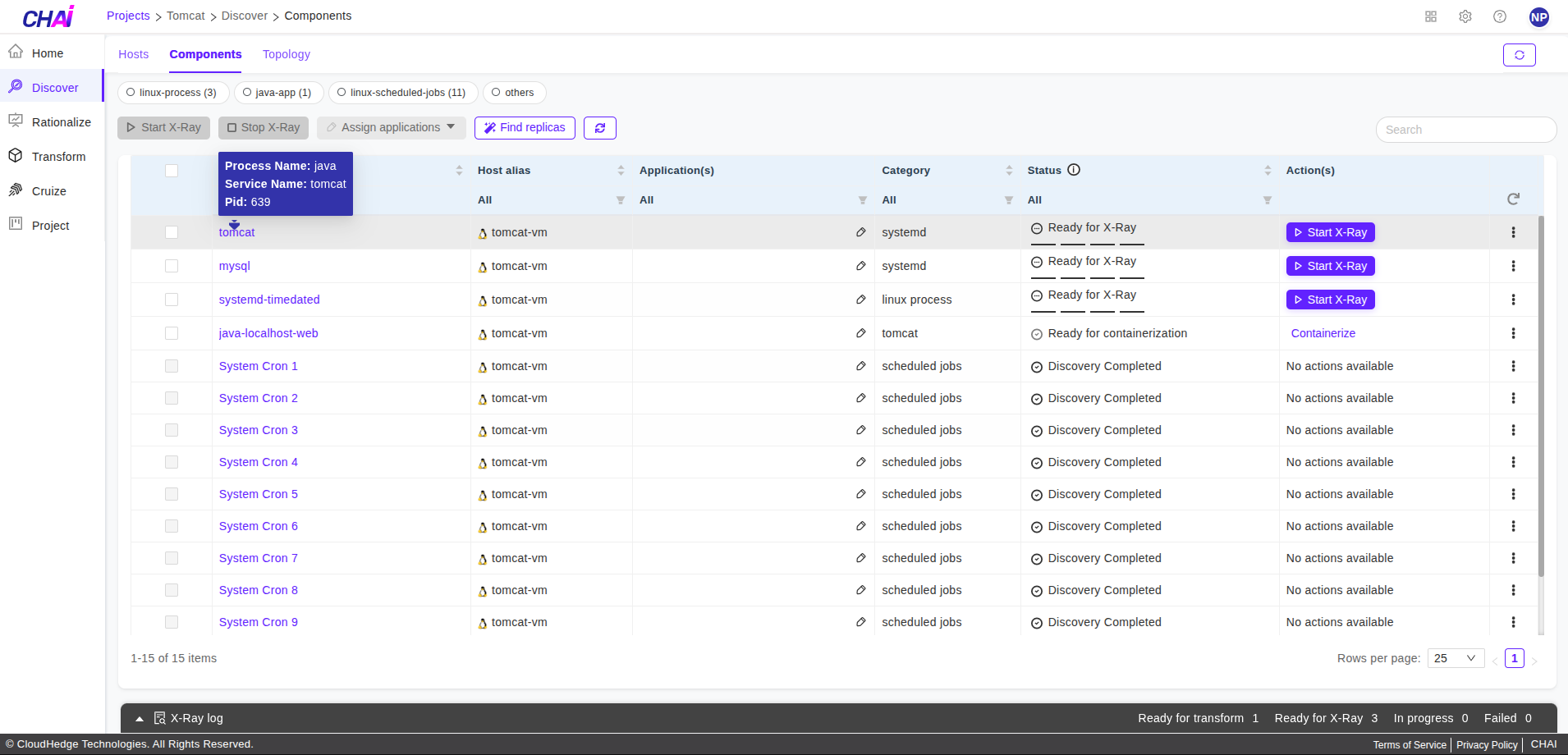Screen dimensions: 1568x755
Task: Filter the Category column
Action: 1009,200
